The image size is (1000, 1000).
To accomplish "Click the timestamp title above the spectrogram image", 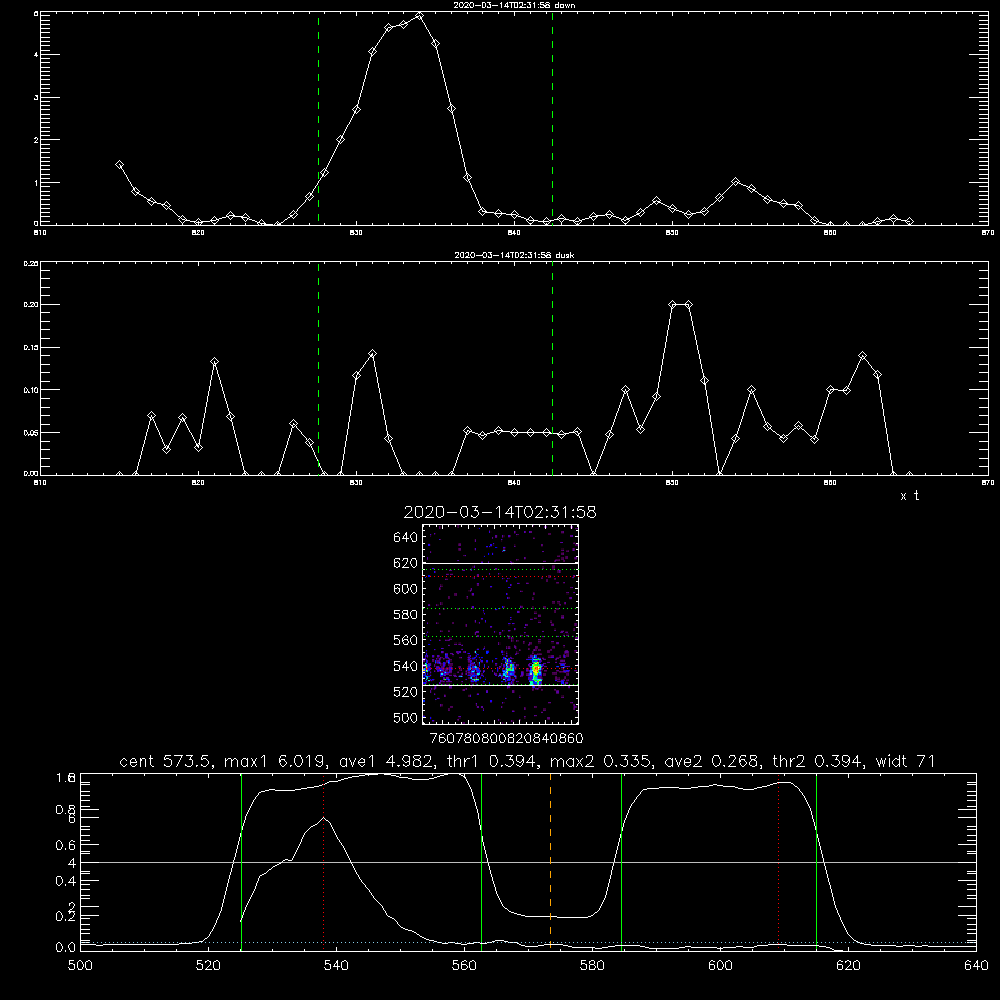I will [x=500, y=512].
